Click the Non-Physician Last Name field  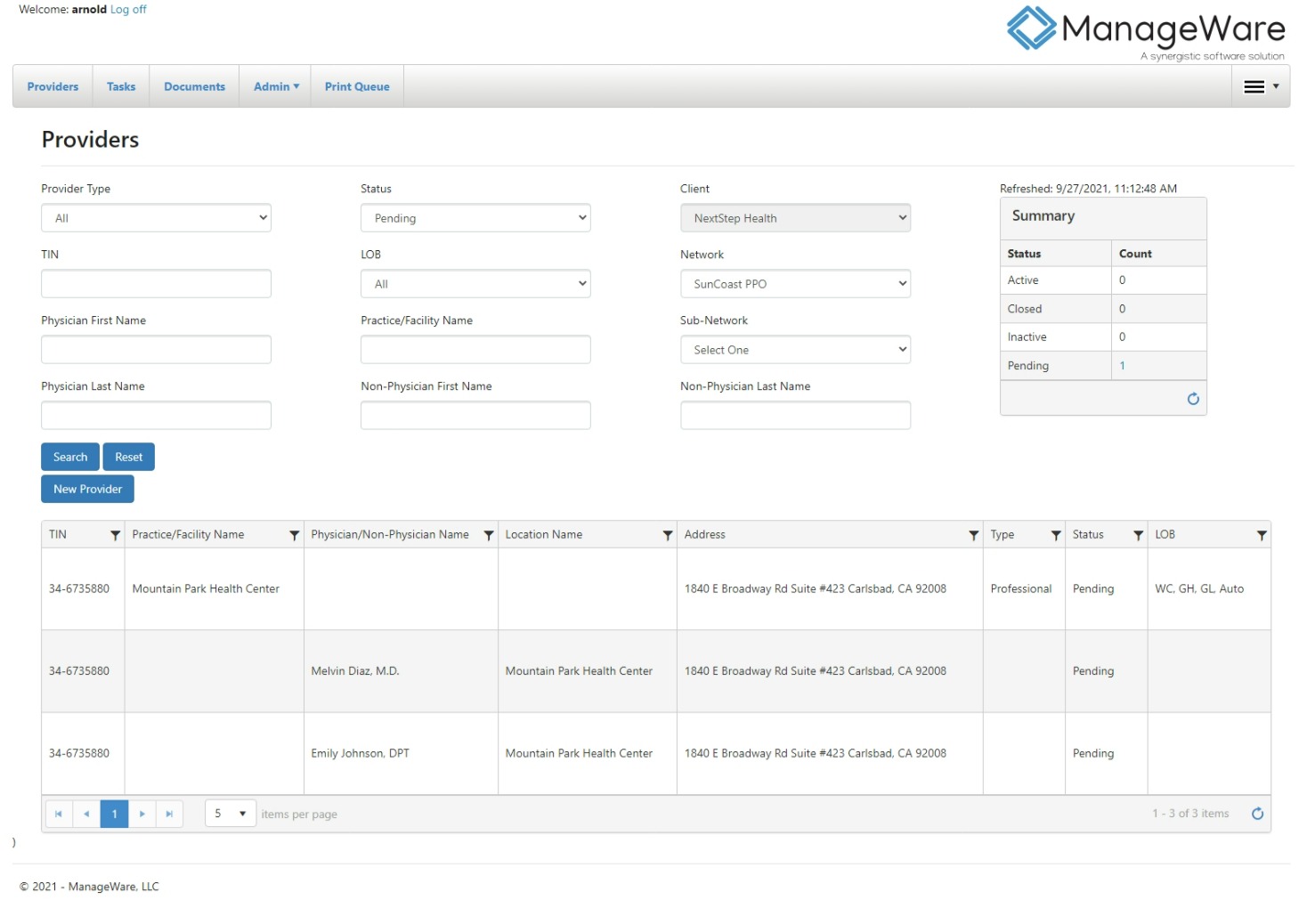click(795, 416)
